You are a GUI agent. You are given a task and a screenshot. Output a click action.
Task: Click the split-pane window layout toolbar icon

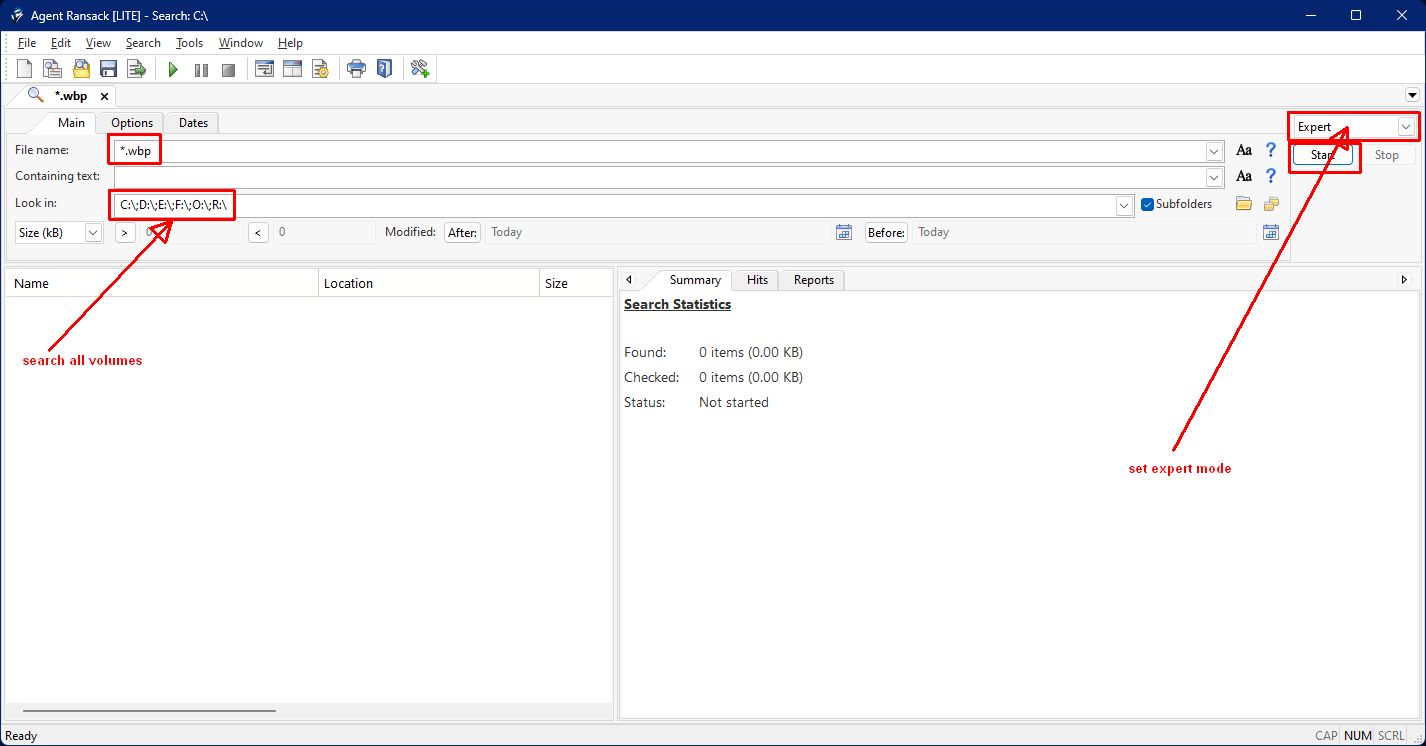point(292,69)
